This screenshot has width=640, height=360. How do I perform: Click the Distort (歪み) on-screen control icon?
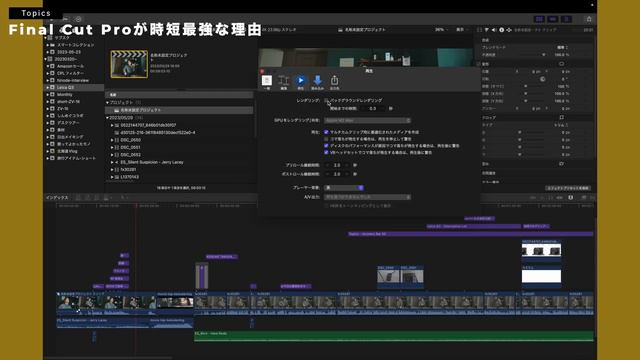coord(562,164)
